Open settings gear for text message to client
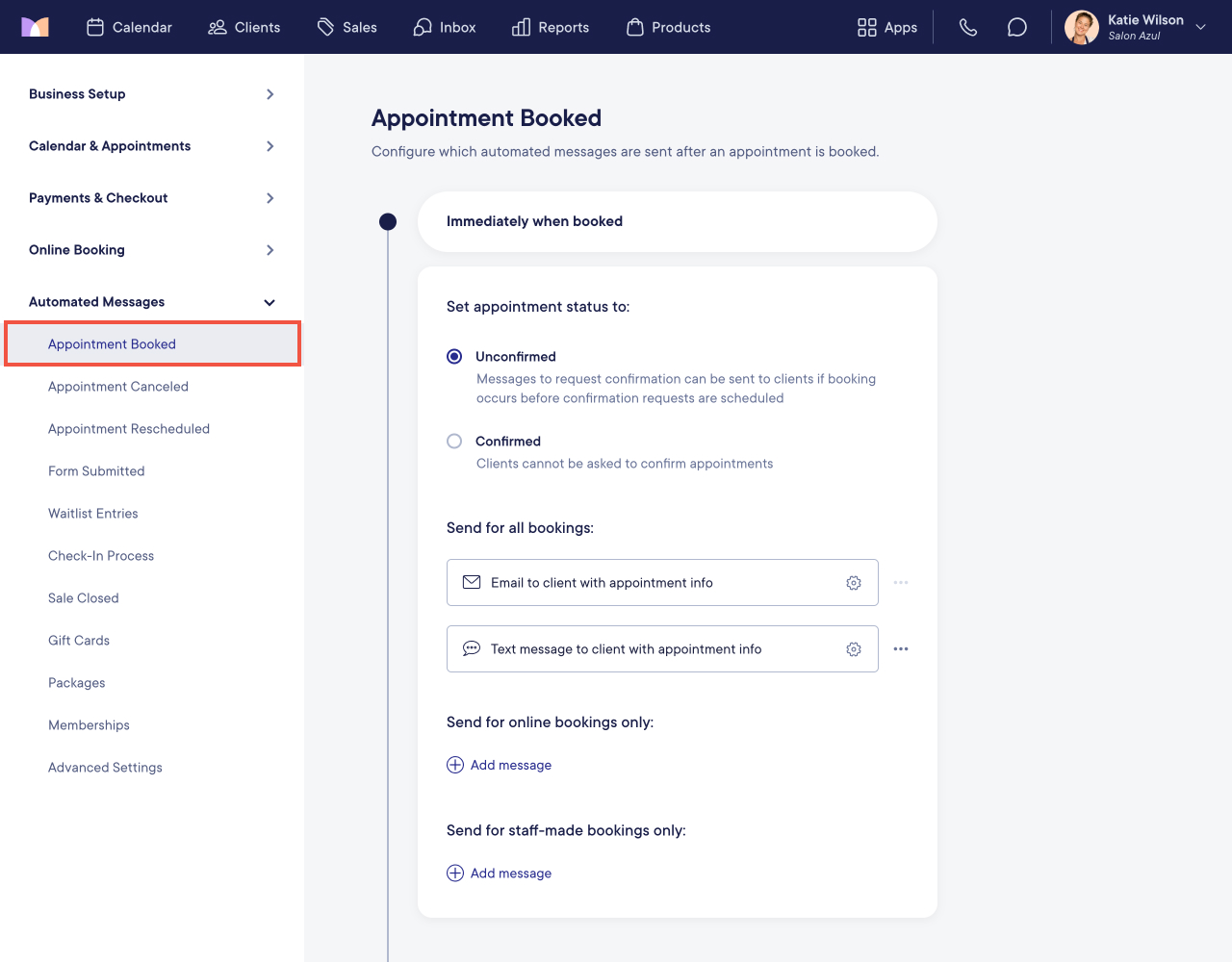This screenshot has height=962, width=1232. tap(854, 649)
